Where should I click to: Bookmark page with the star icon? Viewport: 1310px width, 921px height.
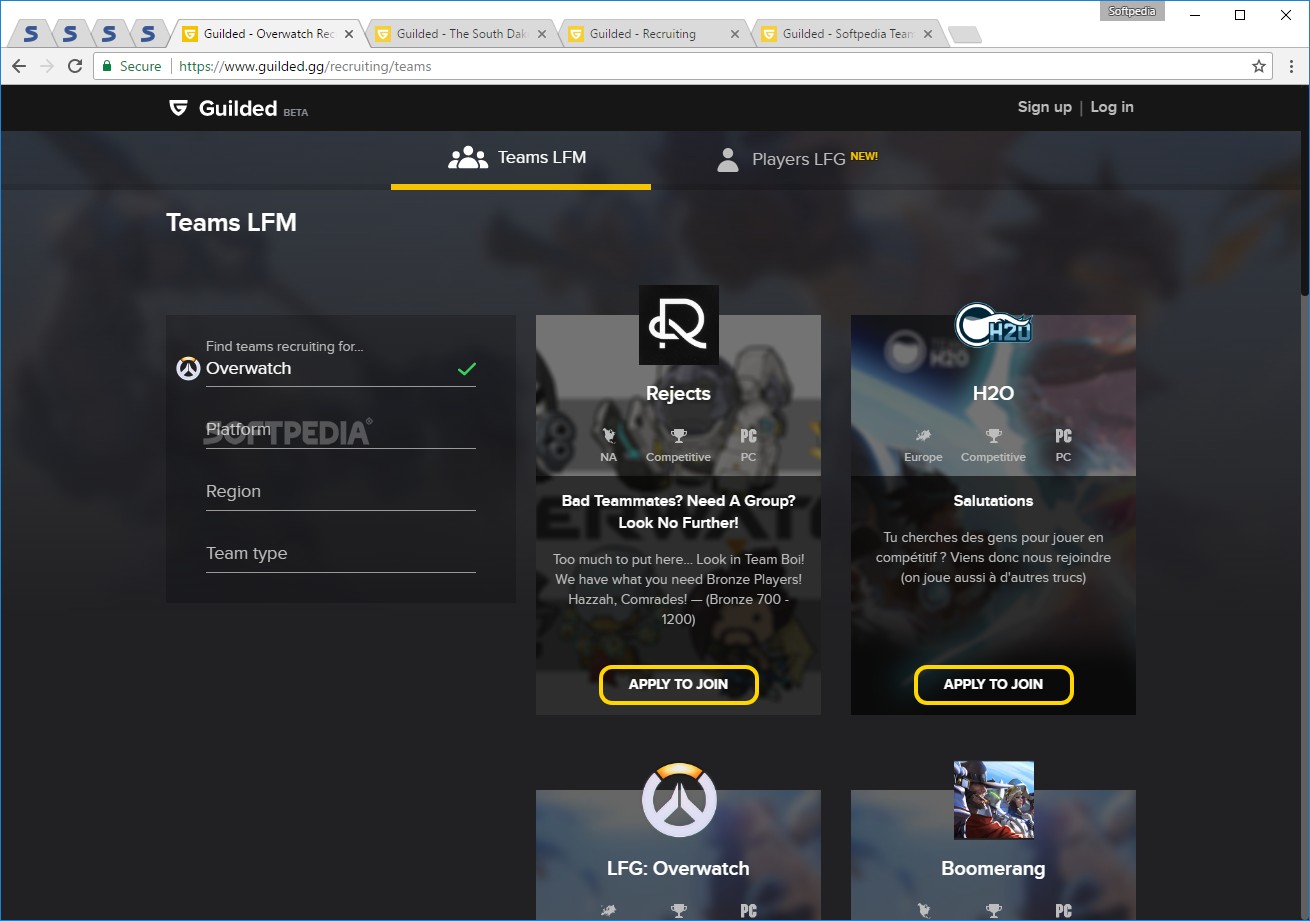(x=1259, y=66)
